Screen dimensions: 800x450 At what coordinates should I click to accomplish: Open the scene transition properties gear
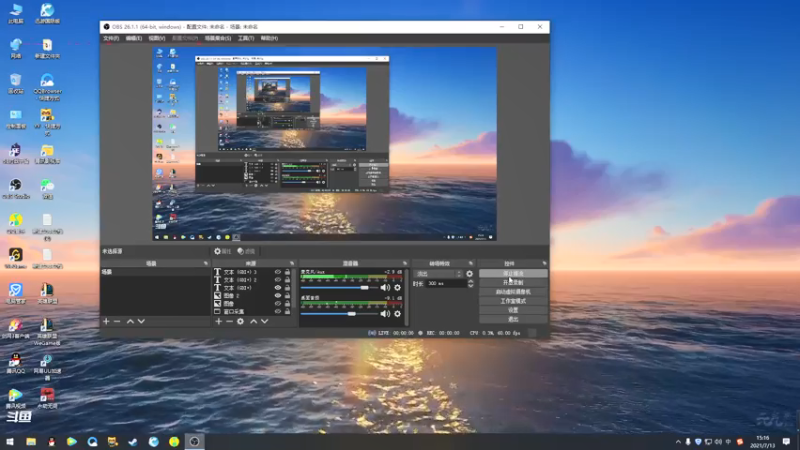470,273
